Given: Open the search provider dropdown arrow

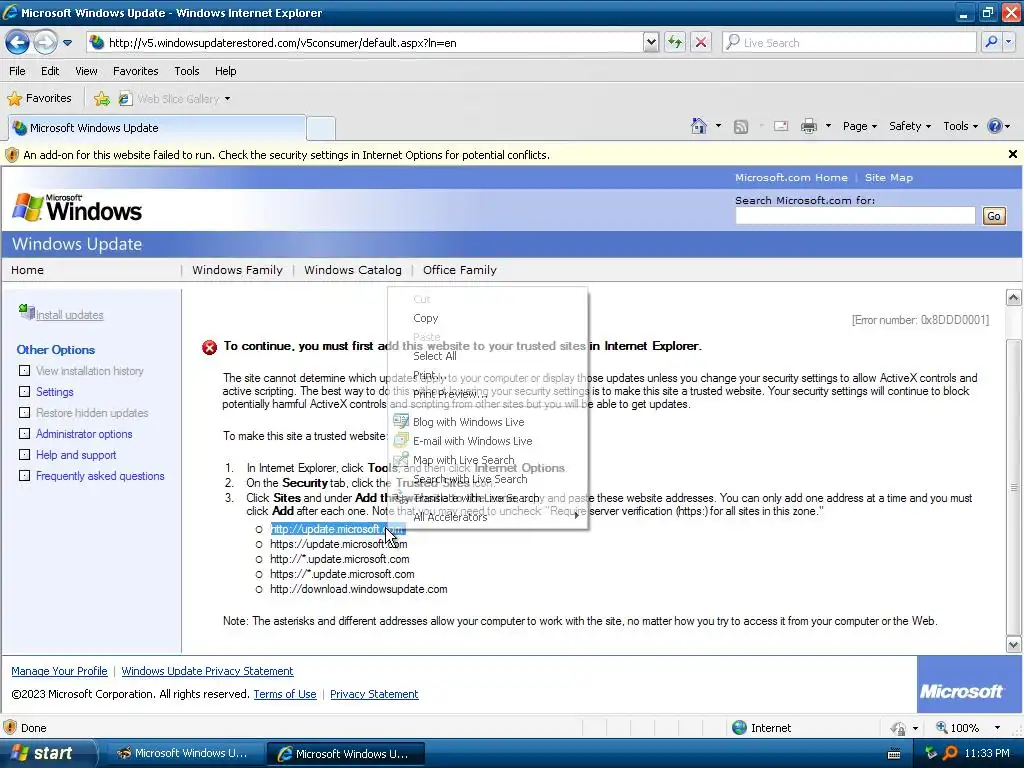Looking at the screenshot, I should tap(1009, 42).
